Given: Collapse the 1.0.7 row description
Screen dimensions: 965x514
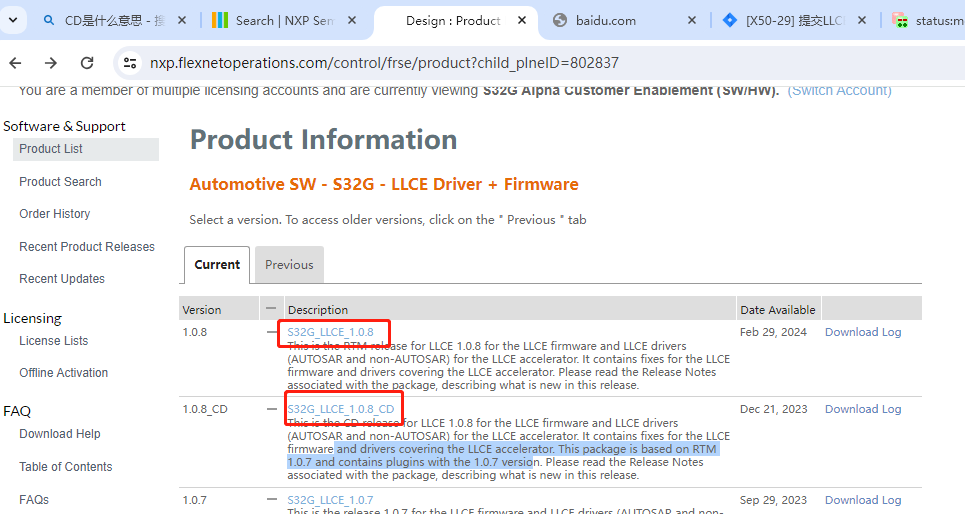Looking at the screenshot, I should (271, 500).
